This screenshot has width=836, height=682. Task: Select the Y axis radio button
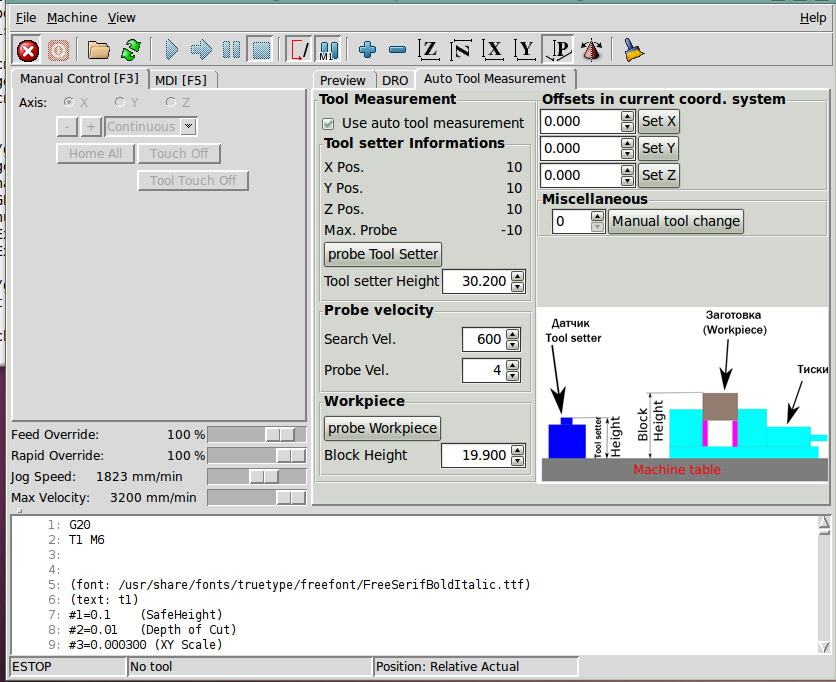pos(120,102)
